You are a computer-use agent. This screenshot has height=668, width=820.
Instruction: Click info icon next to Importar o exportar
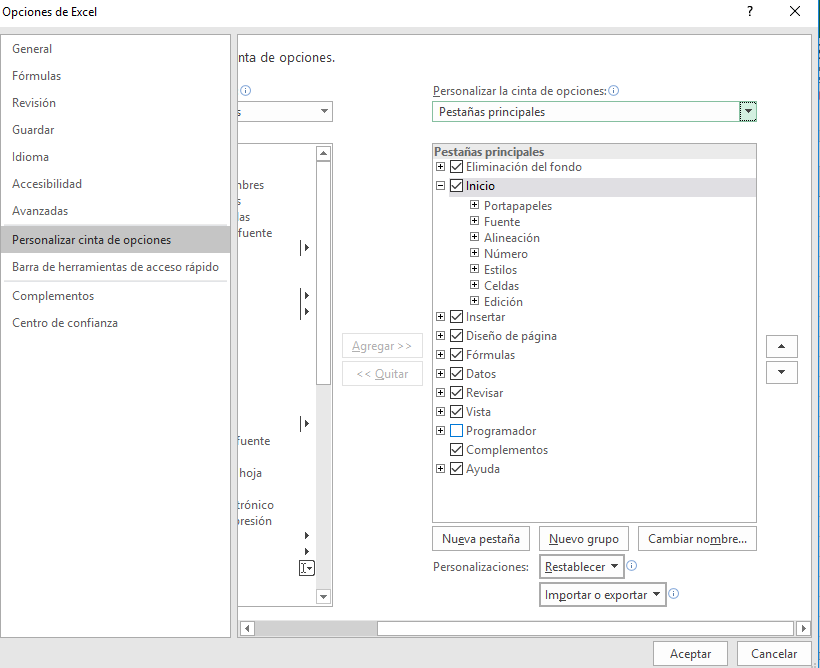pyautogui.click(x=674, y=594)
